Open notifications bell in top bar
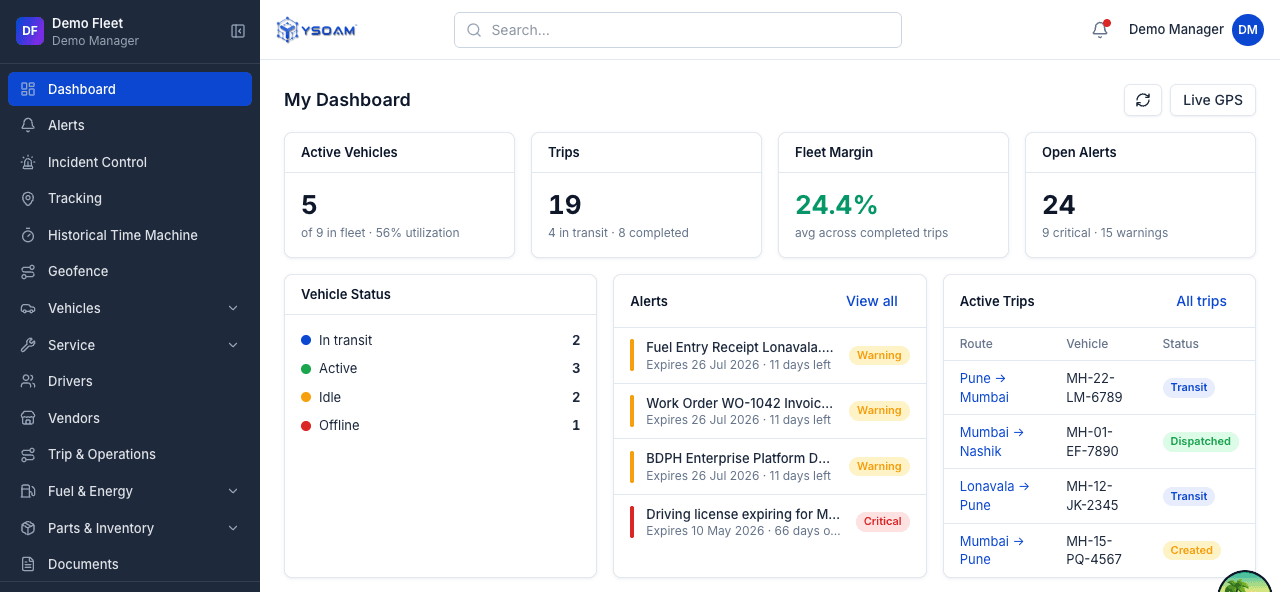 click(1100, 30)
